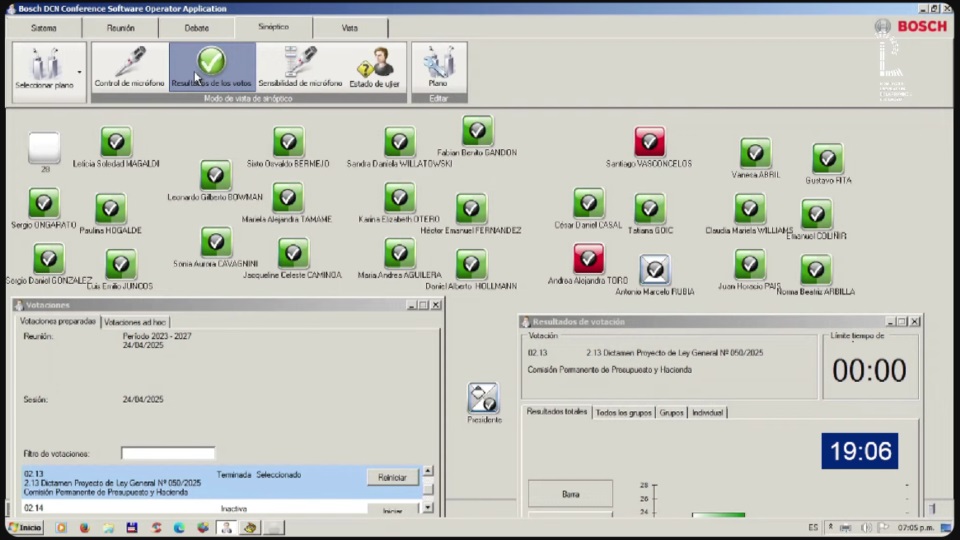Select Fabian Benito GANDON seat icon

coord(478,131)
